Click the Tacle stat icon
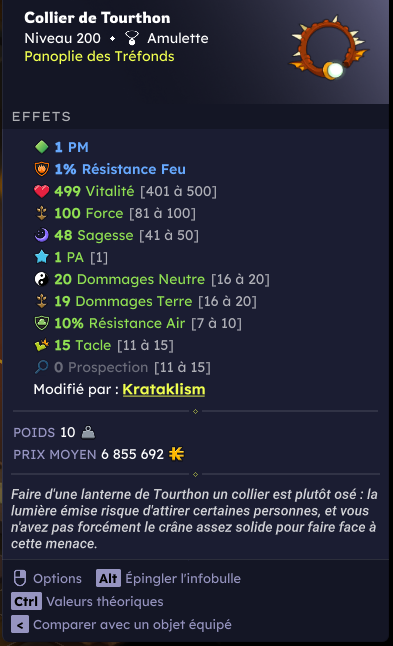 tap(42, 345)
